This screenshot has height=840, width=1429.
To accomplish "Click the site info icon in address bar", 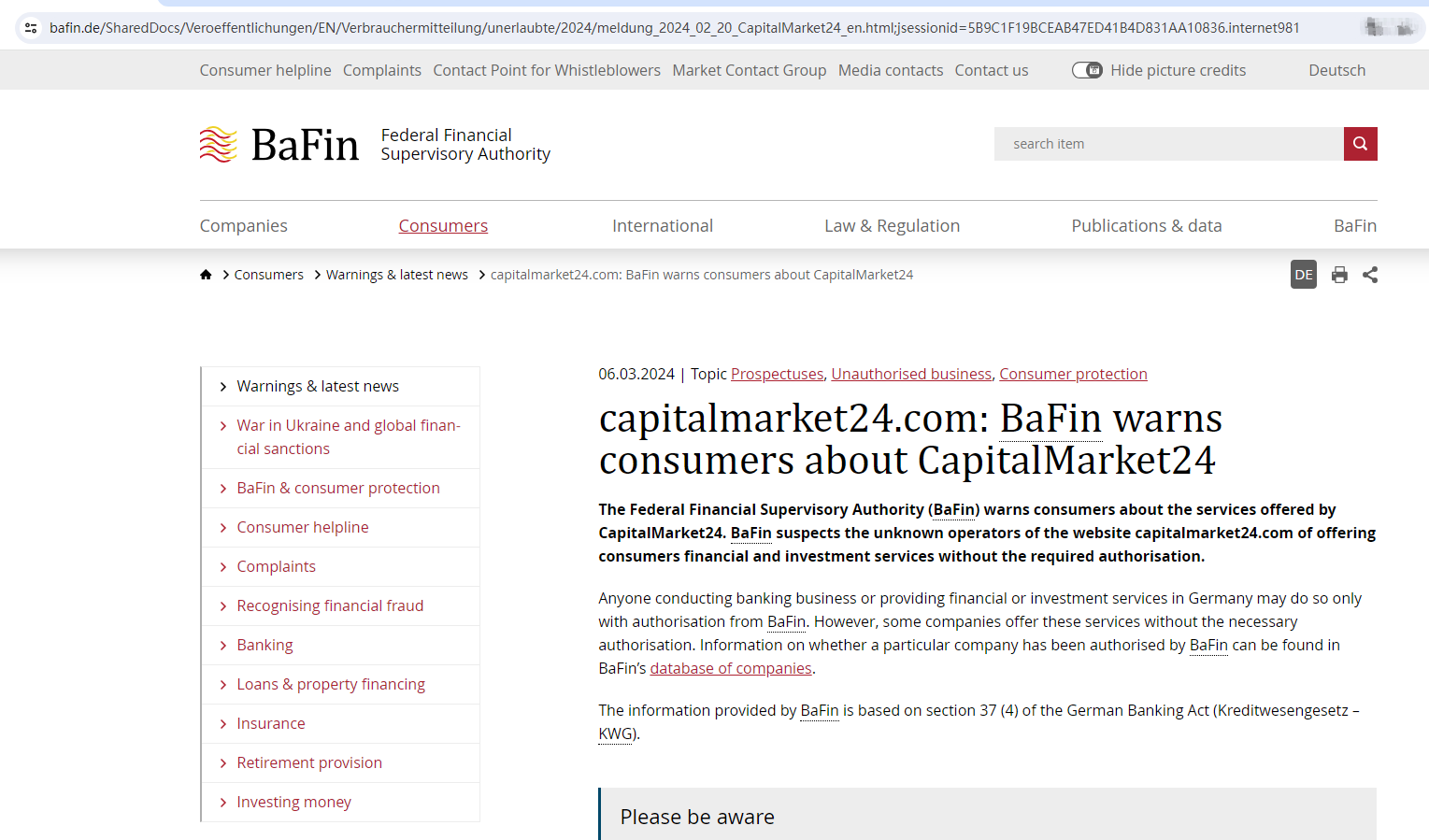I will point(31,28).
